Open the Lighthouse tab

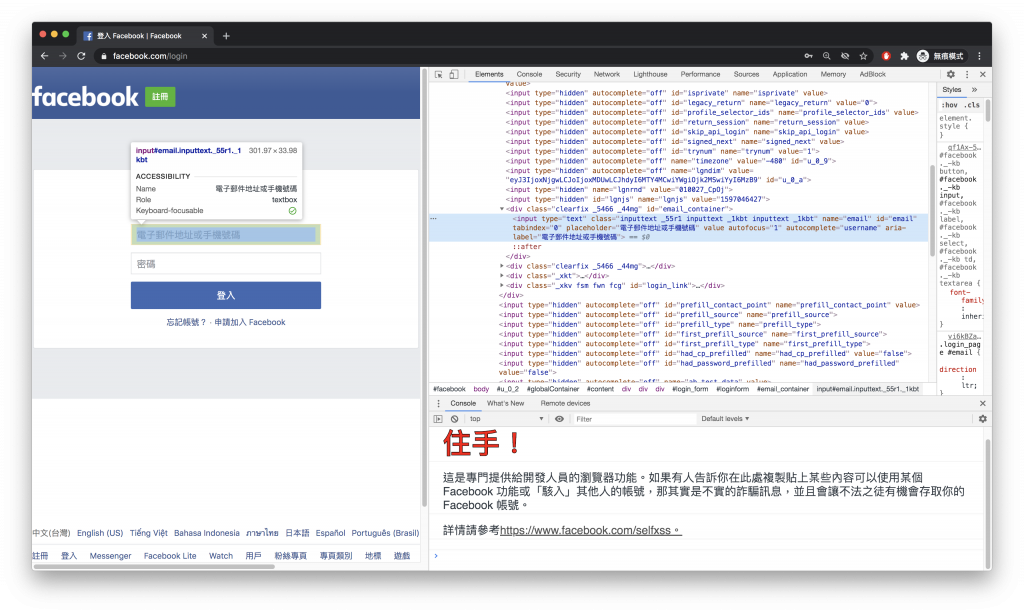[x=650, y=74]
